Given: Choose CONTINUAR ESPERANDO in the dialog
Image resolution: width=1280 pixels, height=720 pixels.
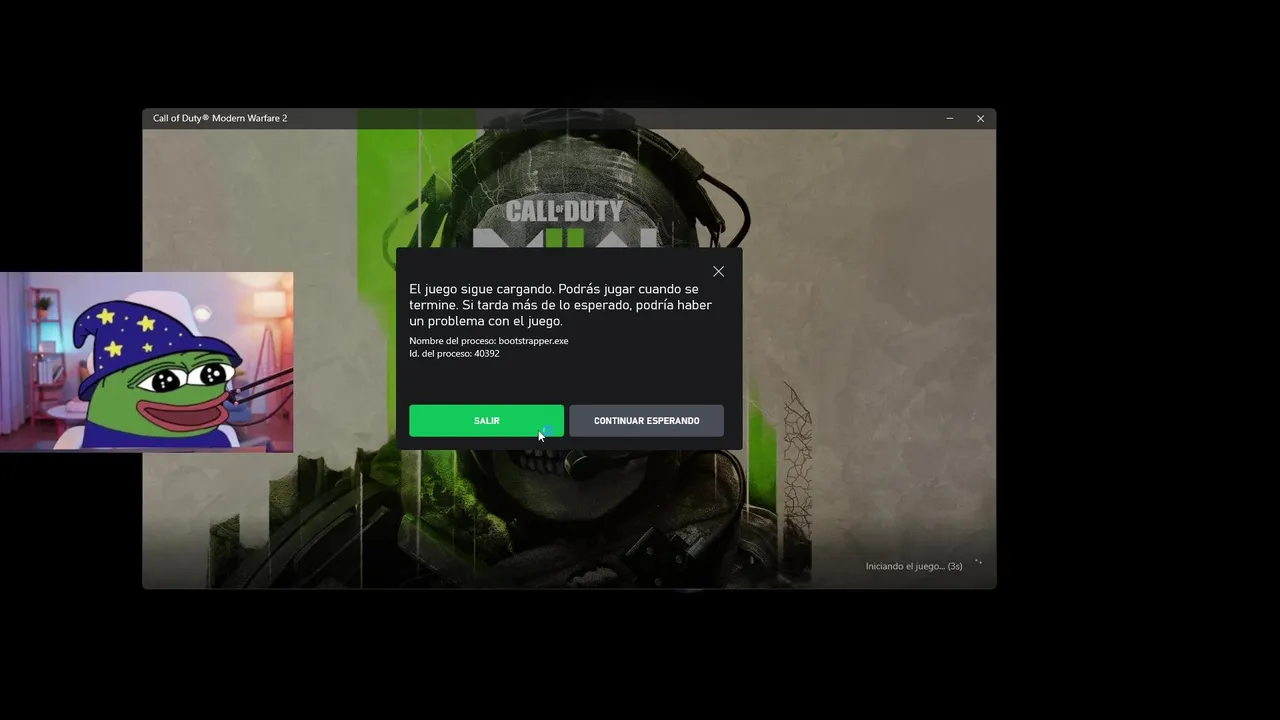Looking at the screenshot, I should coord(646,421).
